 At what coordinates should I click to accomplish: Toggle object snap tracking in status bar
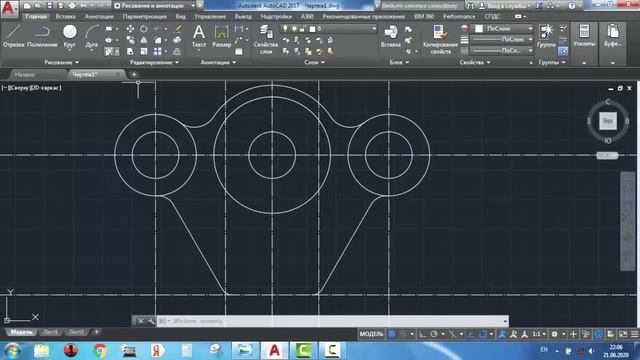coord(471,334)
